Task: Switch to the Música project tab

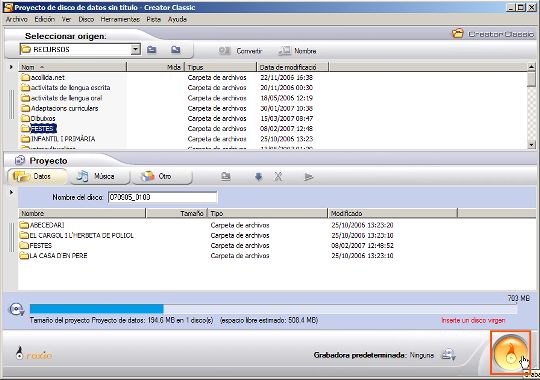Action: 99,176
